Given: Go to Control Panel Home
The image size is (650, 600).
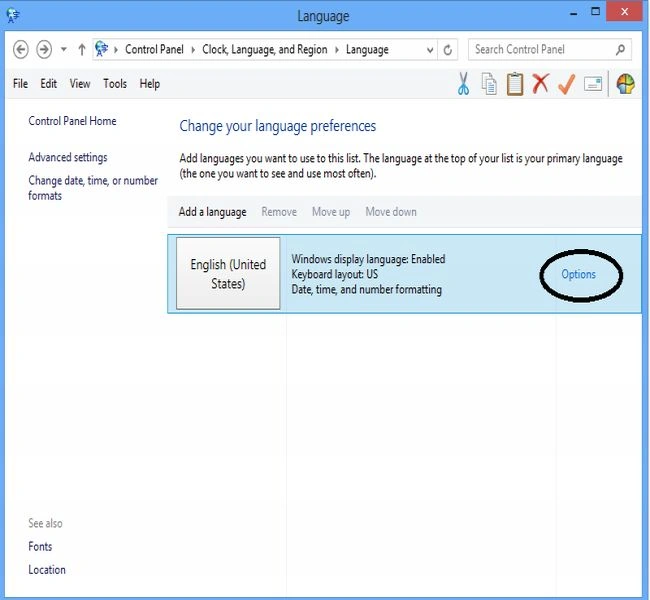Looking at the screenshot, I should pos(72,121).
